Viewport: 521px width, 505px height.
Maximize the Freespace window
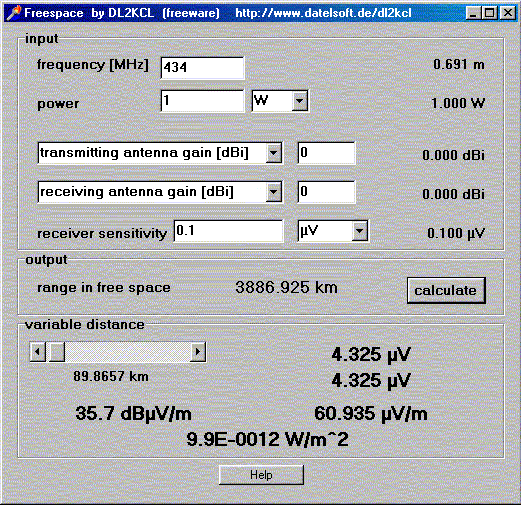pos(490,13)
